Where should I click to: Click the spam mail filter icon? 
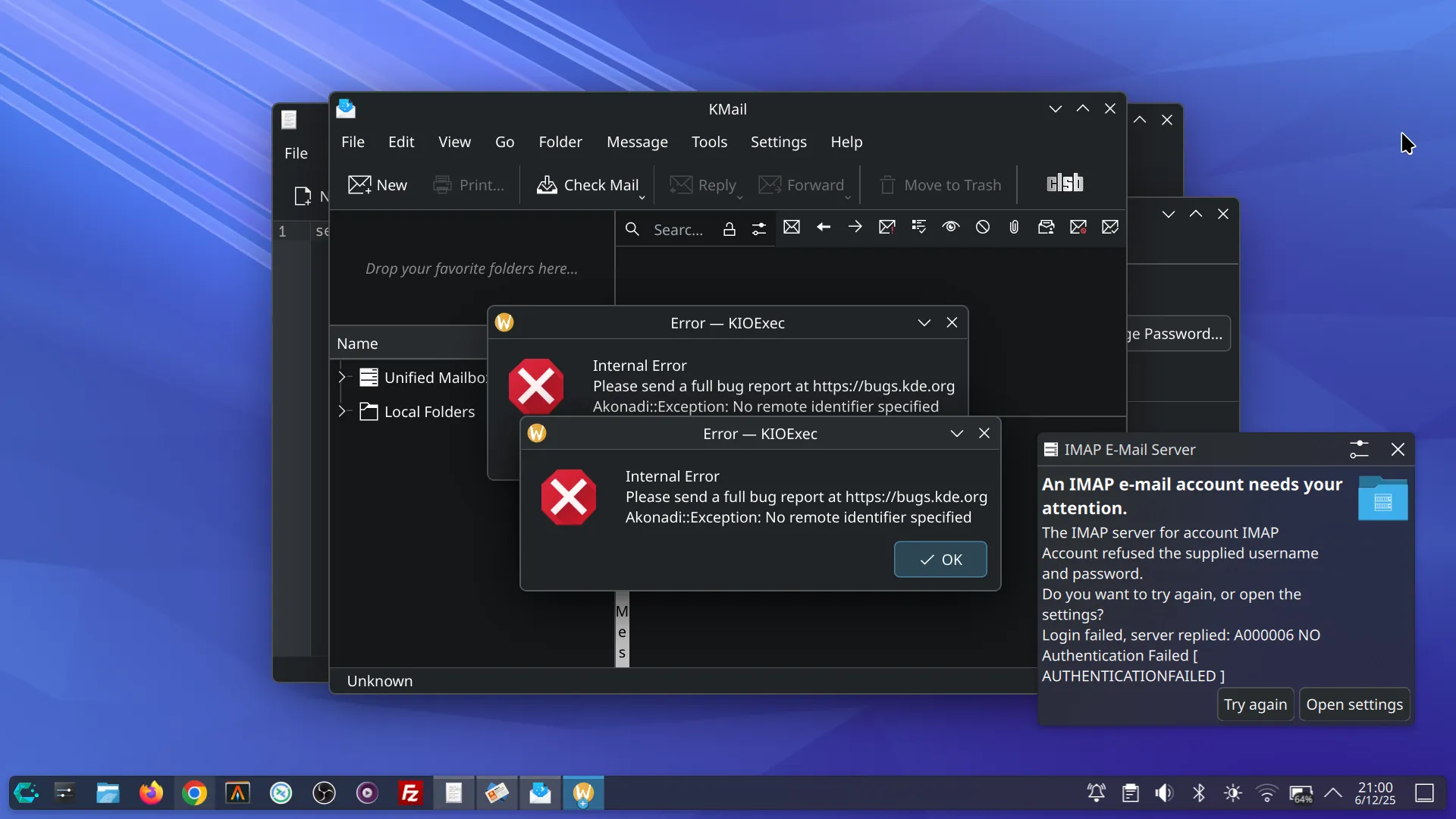tap(1078, 227)
